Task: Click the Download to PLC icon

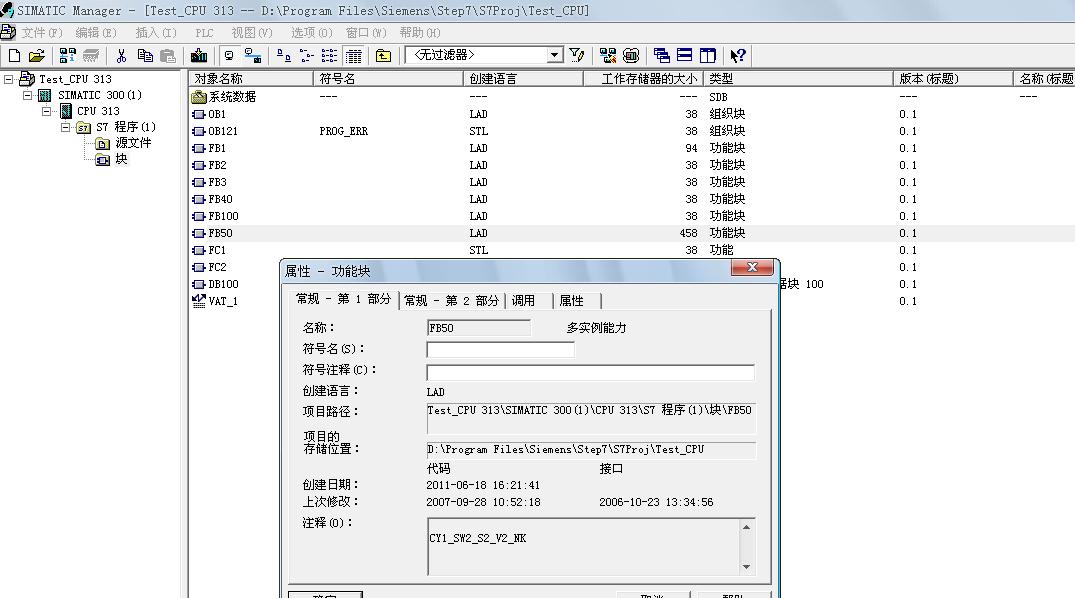Action: 199,56
